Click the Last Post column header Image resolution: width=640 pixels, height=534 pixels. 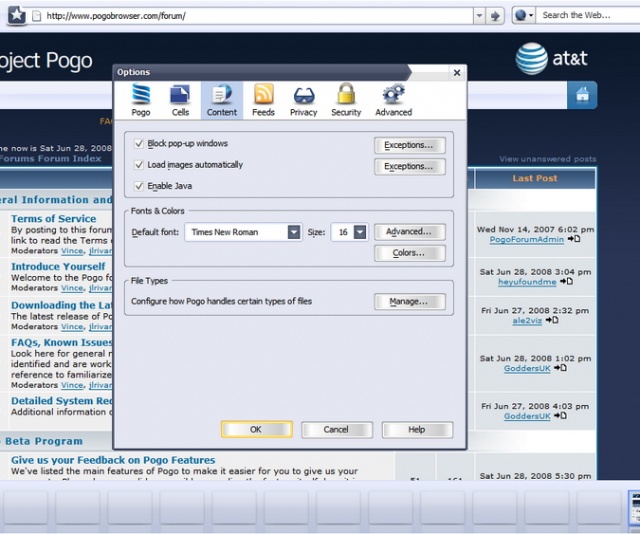[535, 178]
